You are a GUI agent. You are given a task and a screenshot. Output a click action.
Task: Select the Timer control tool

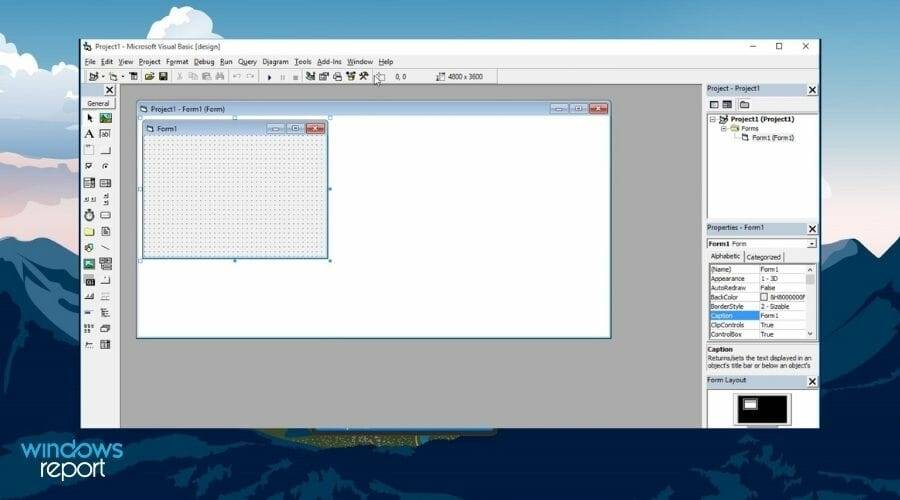click(90, 215)
